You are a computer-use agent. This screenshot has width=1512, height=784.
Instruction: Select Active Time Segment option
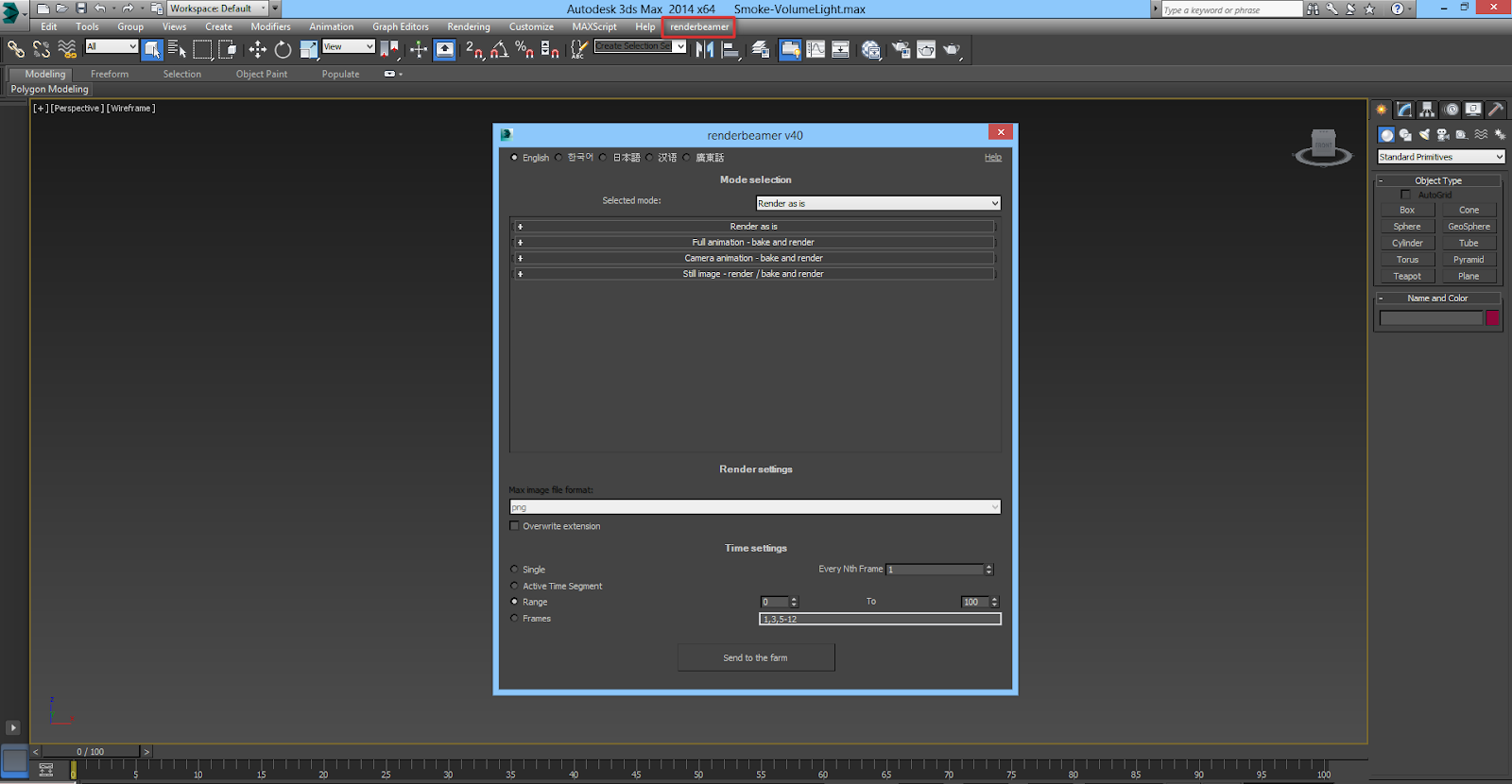pos(514,586)
